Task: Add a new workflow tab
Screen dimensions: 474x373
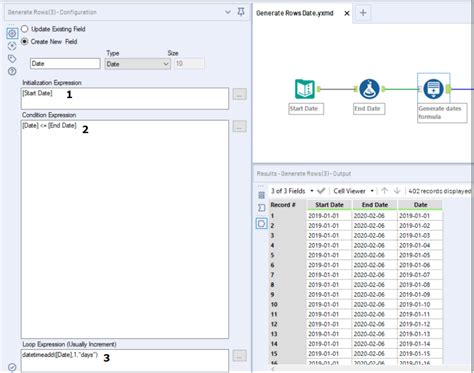Action: 363,13
